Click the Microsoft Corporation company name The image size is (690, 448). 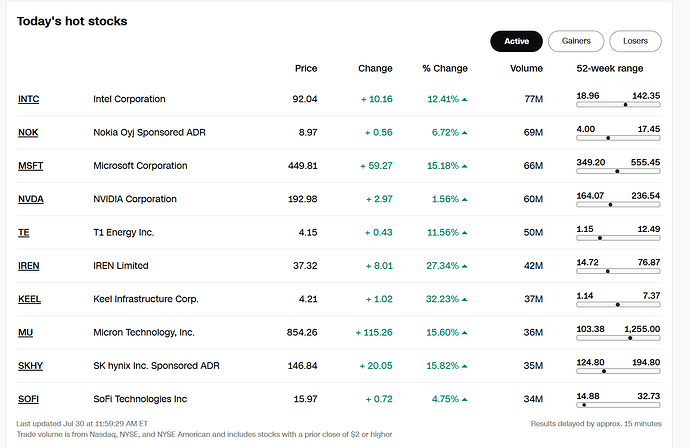coord(140,166)
